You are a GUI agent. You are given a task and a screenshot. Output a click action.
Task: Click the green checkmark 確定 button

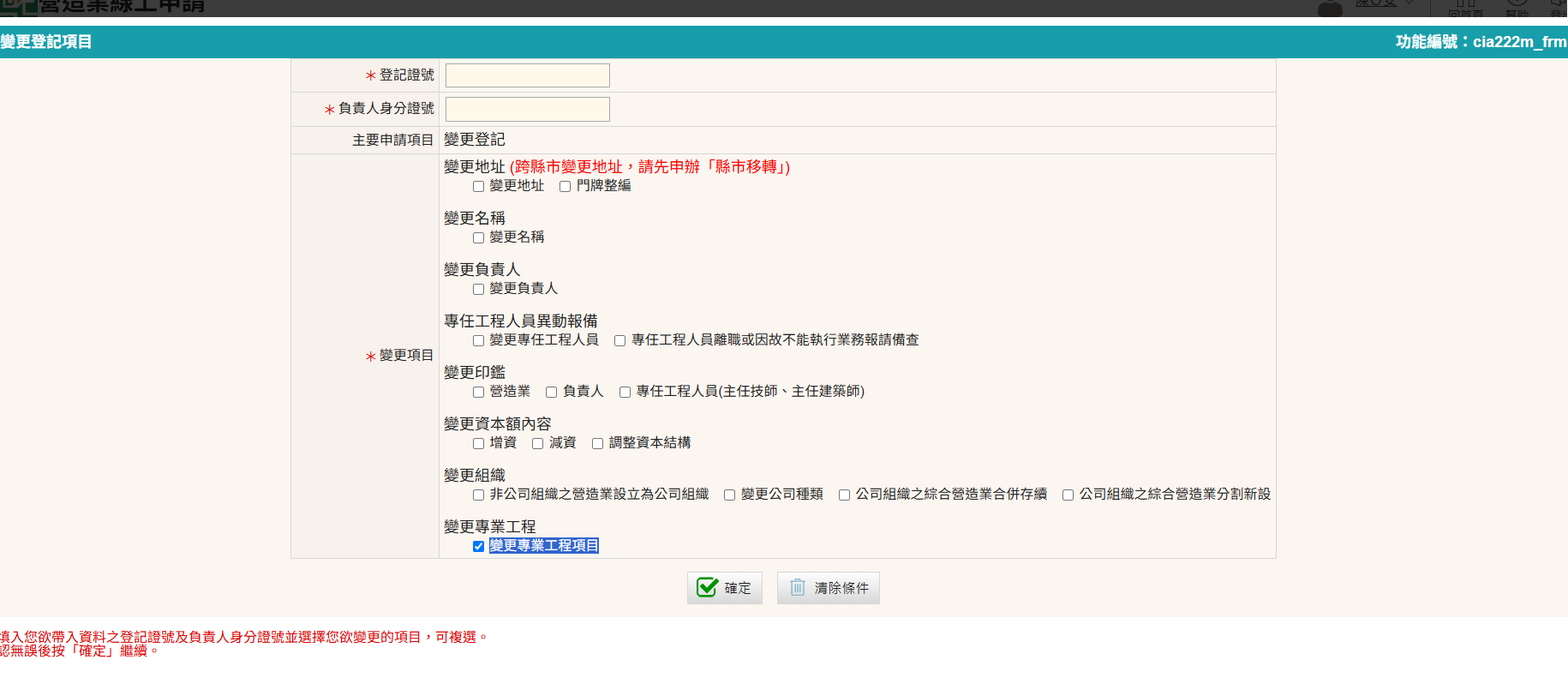pos(724,588)
